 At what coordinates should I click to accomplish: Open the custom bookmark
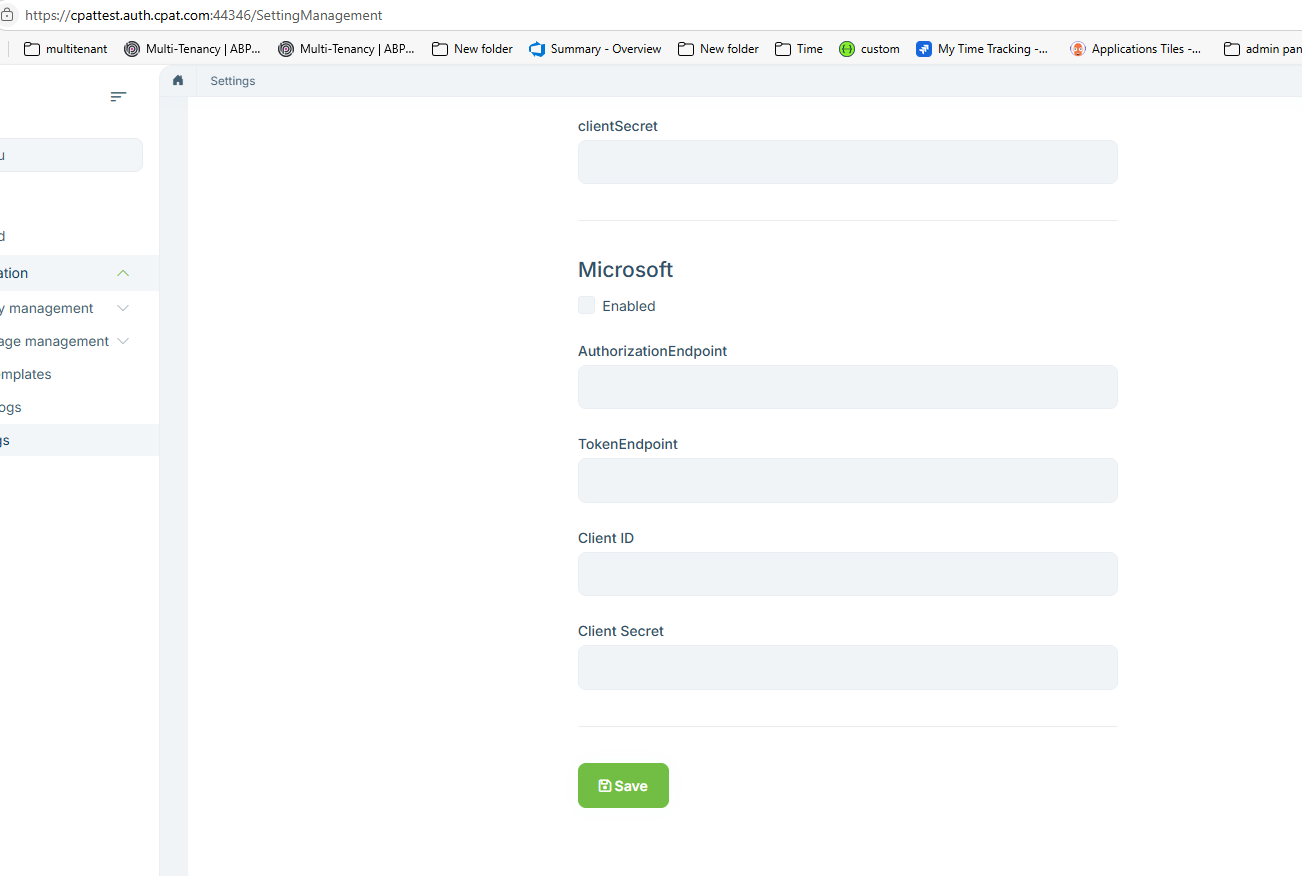click(x=869, y=48)
